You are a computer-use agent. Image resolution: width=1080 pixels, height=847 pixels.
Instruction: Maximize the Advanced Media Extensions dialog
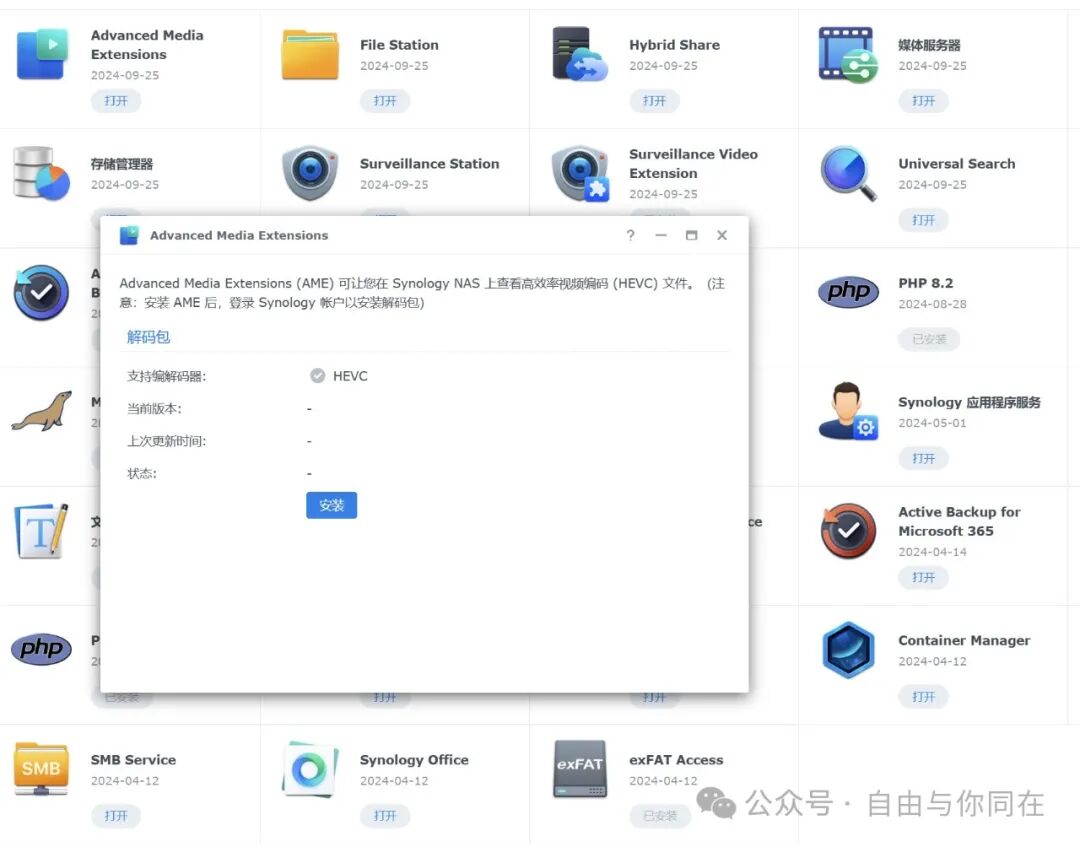pos(692,236)
